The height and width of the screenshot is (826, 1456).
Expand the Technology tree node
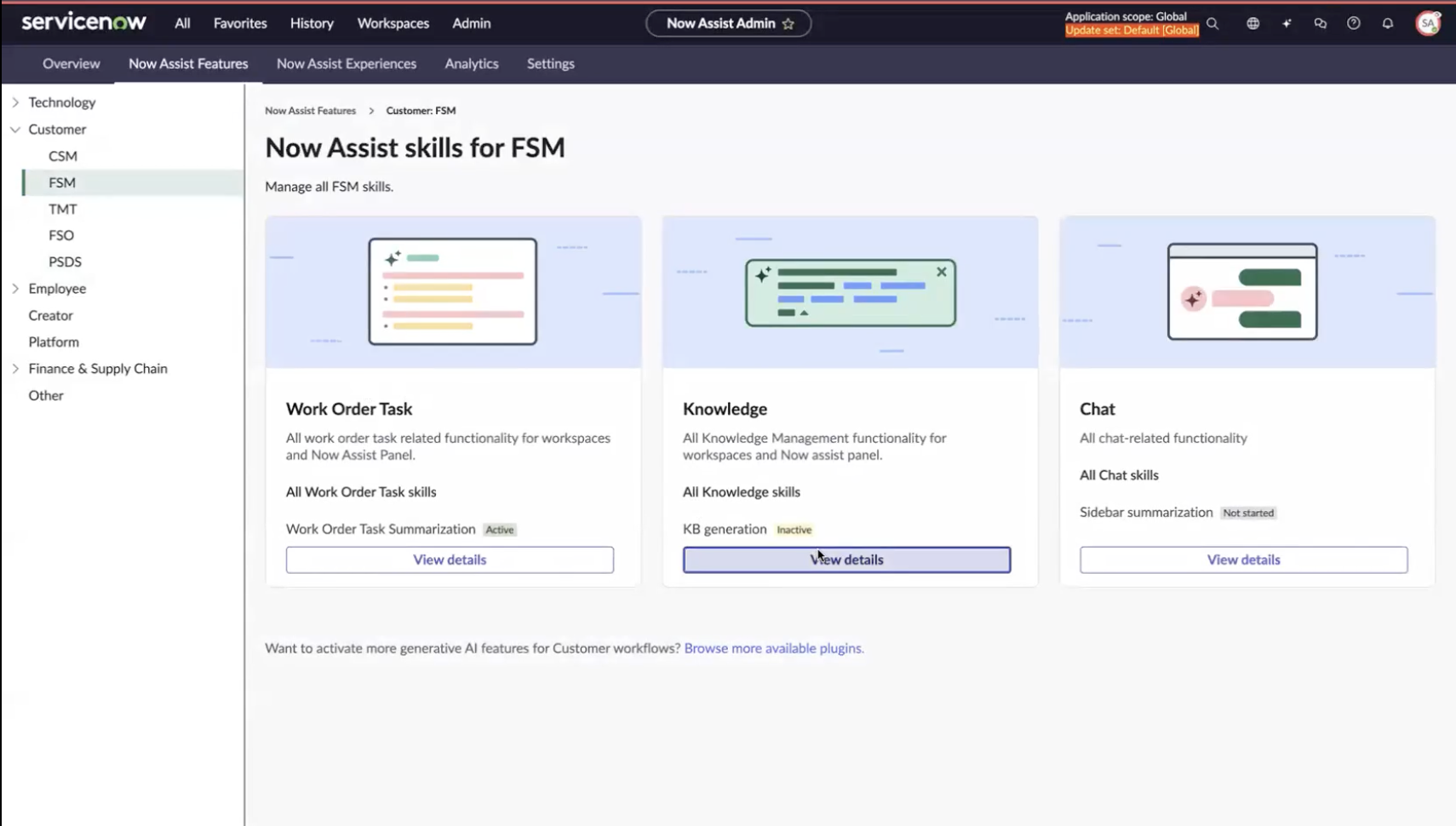click(x=15, y=102)
